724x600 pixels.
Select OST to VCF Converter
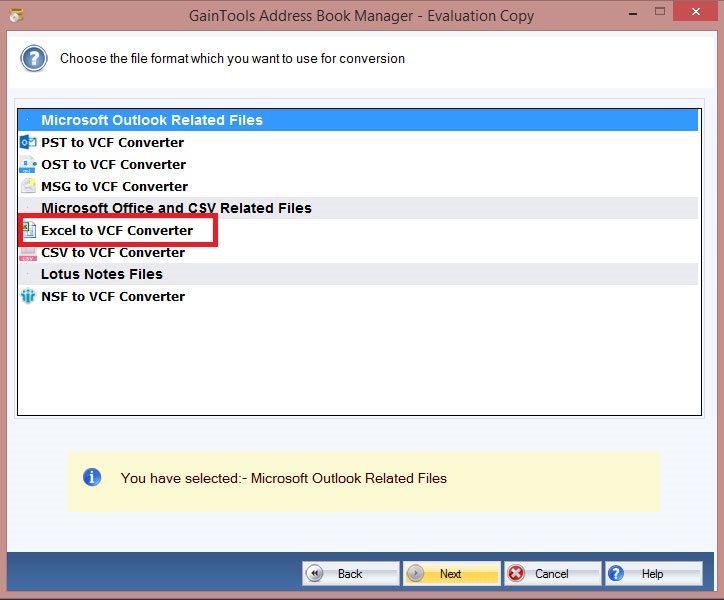(x=114, y=164)
